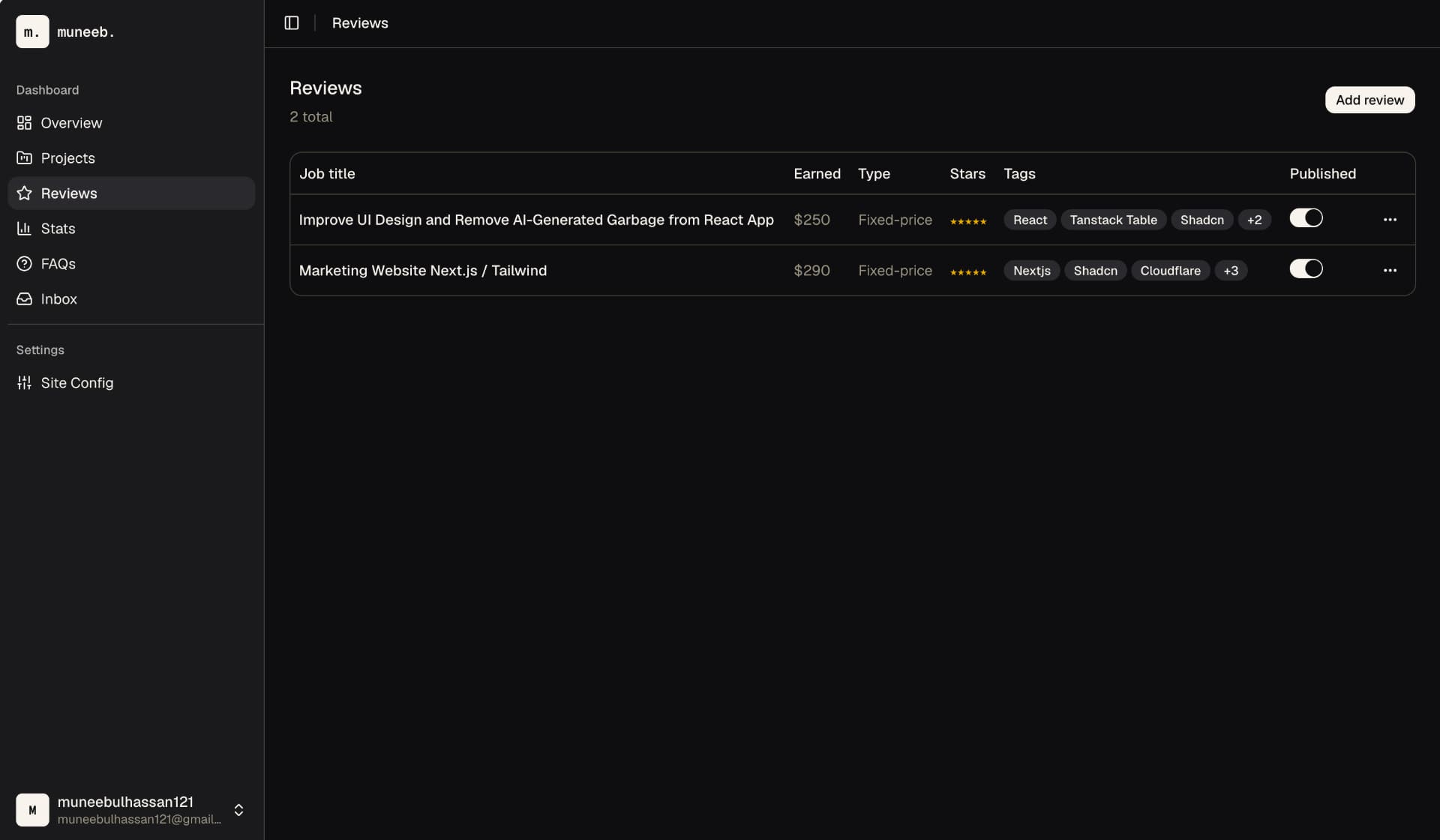
Task: Show hidden +2 tags on React review
Action: coord(1254,220)
